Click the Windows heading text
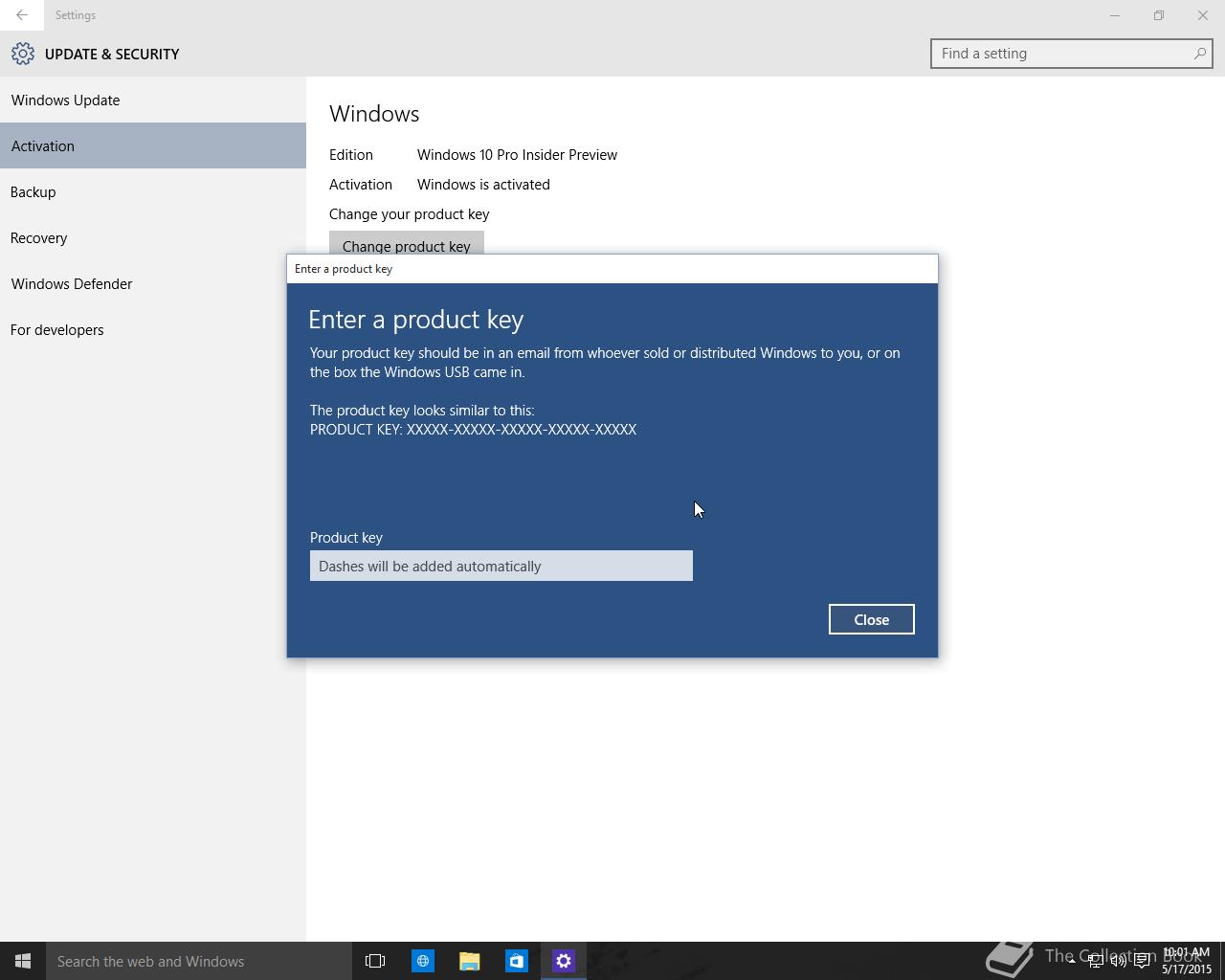The image size is (1225, 980). click(x=374, y=114)
